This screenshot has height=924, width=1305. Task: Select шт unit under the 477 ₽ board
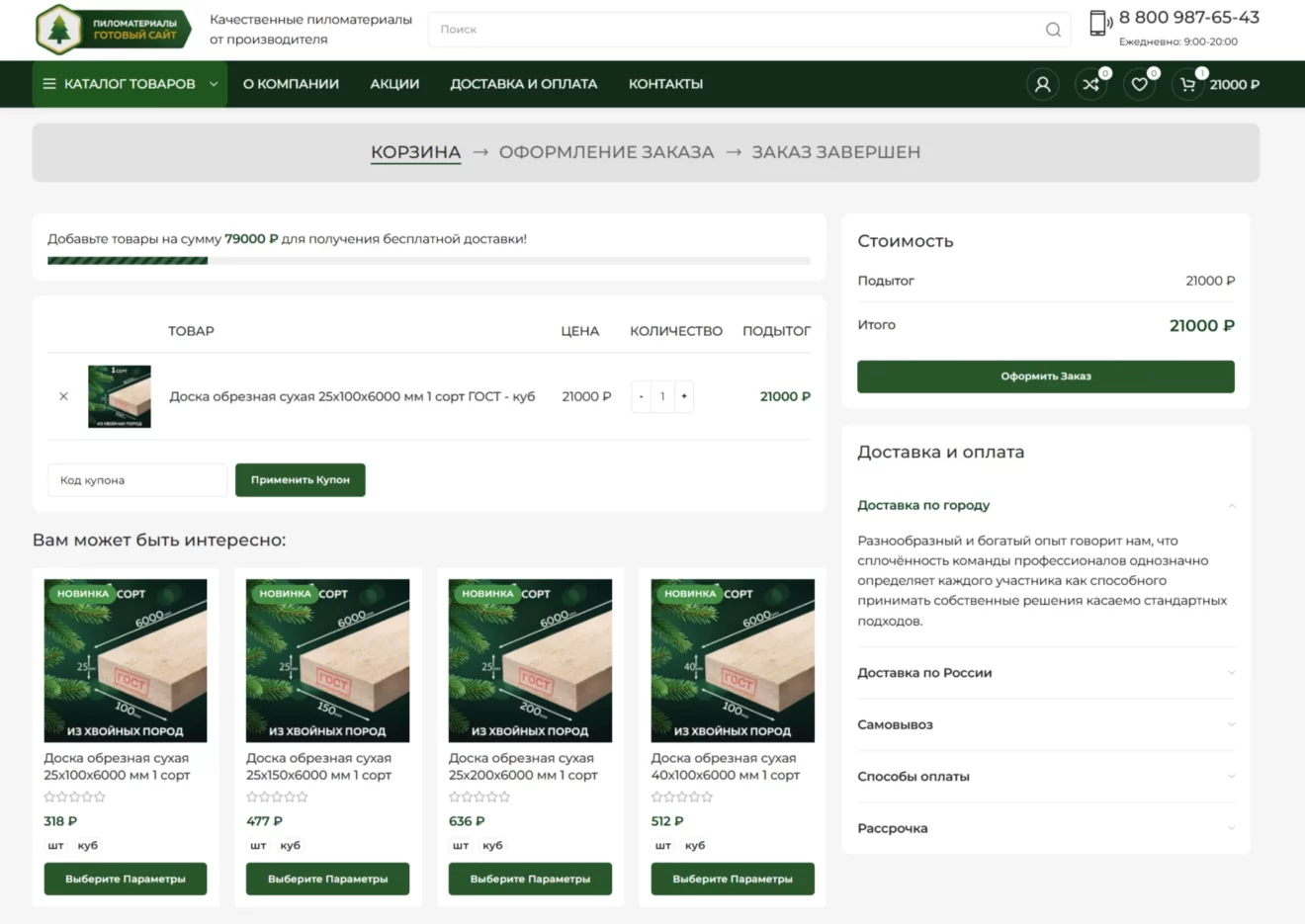tap(258, 845)
